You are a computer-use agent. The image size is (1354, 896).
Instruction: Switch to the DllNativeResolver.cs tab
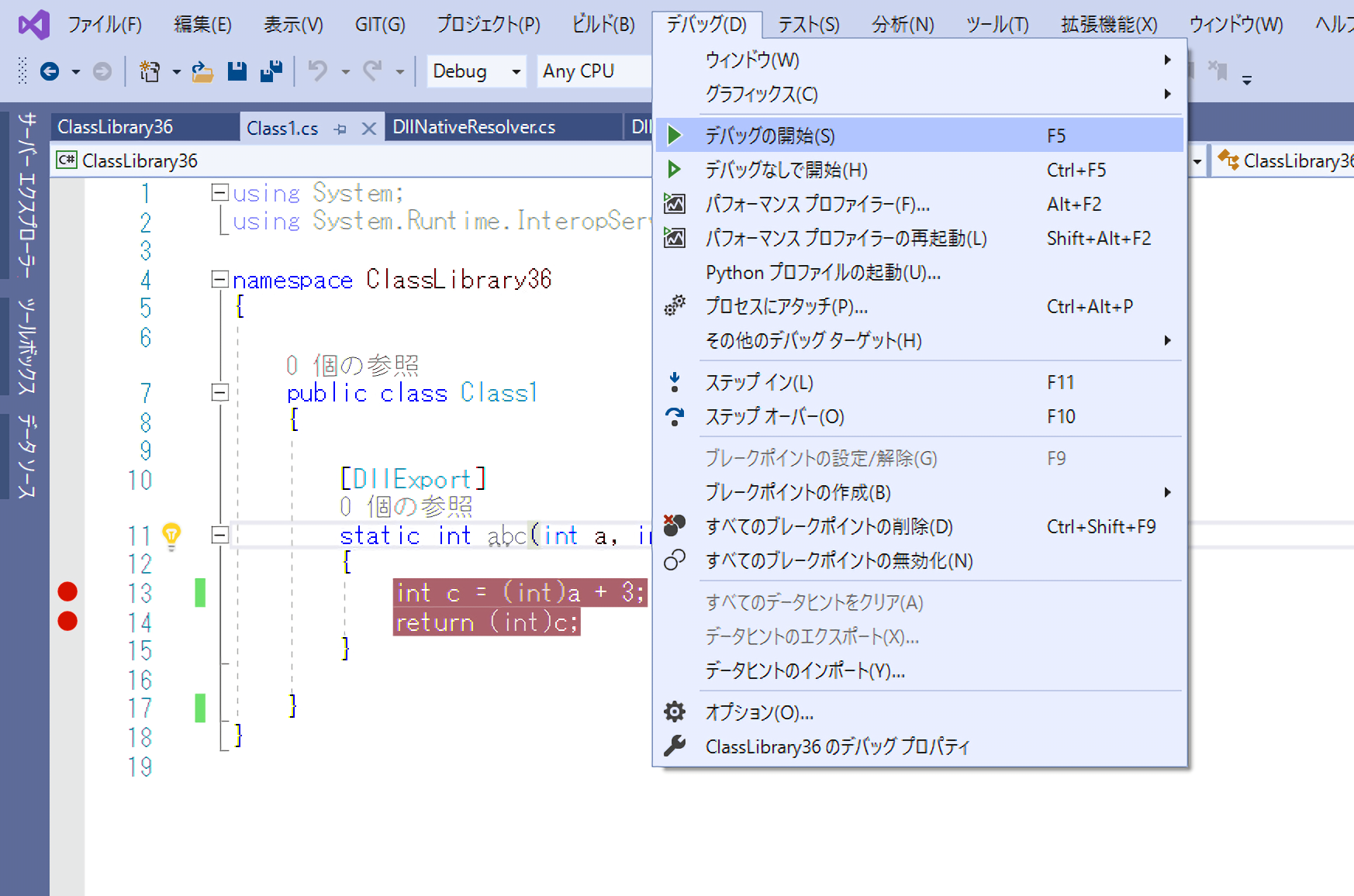point(473,127)
